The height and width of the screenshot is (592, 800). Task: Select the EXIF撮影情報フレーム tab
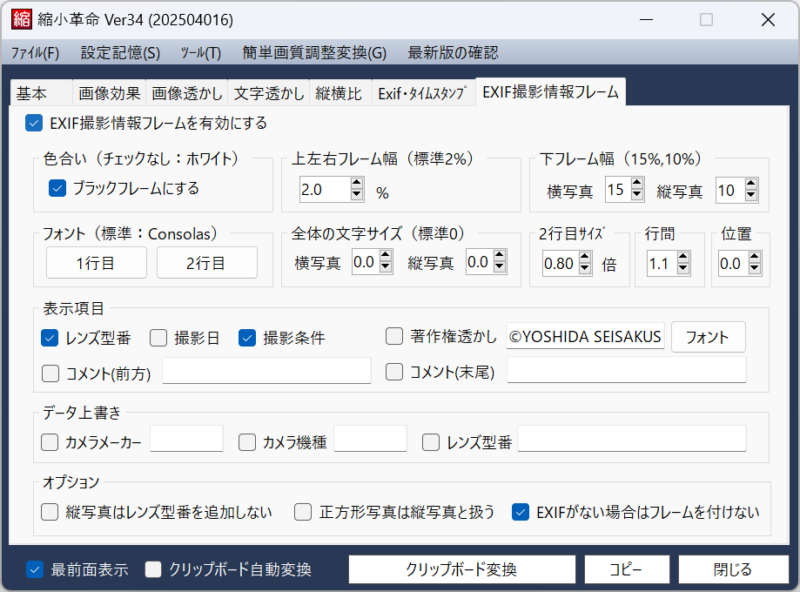coord(551,92)
